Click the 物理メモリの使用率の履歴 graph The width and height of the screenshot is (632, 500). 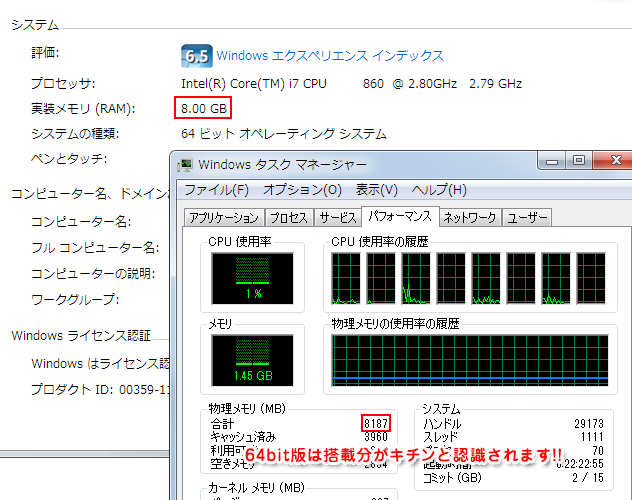tap(470, 361)
